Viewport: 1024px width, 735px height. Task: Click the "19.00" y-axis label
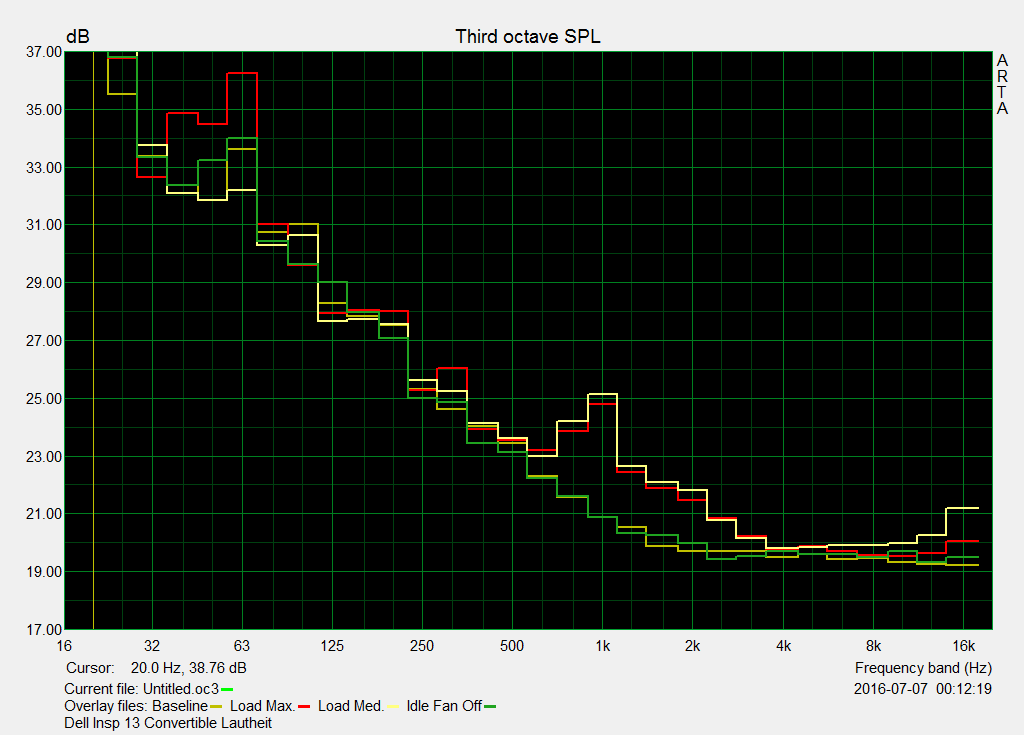click(x=44, y=572)
